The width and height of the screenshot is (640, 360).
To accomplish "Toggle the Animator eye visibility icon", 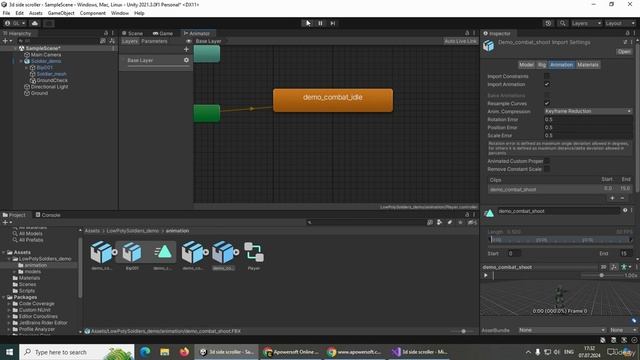I will click(188, 41).
